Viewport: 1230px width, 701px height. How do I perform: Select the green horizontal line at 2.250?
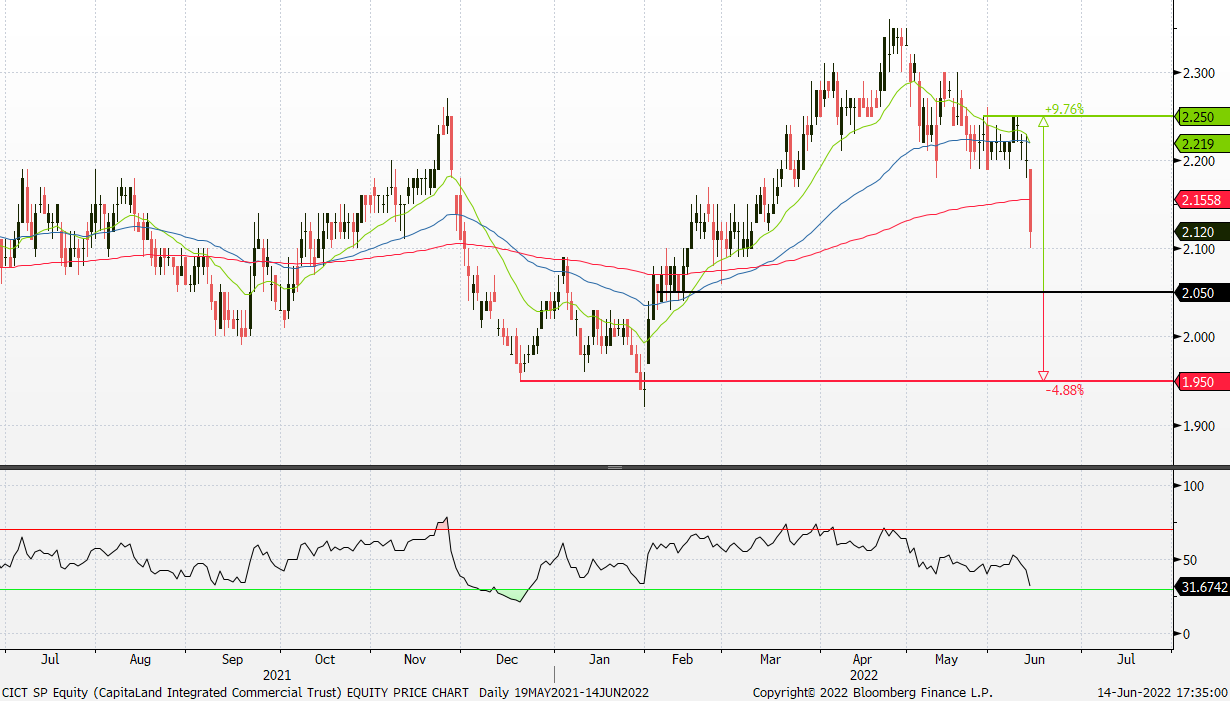(1078, 116)
